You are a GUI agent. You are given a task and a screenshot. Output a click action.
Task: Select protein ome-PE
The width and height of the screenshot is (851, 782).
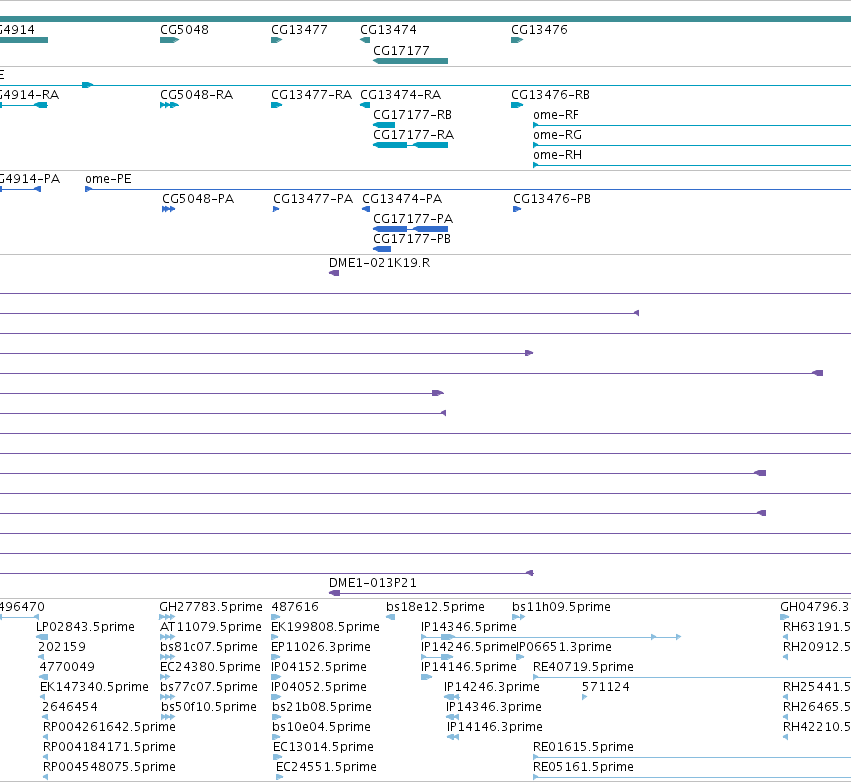pyautogui.click(x=108, y=179)
